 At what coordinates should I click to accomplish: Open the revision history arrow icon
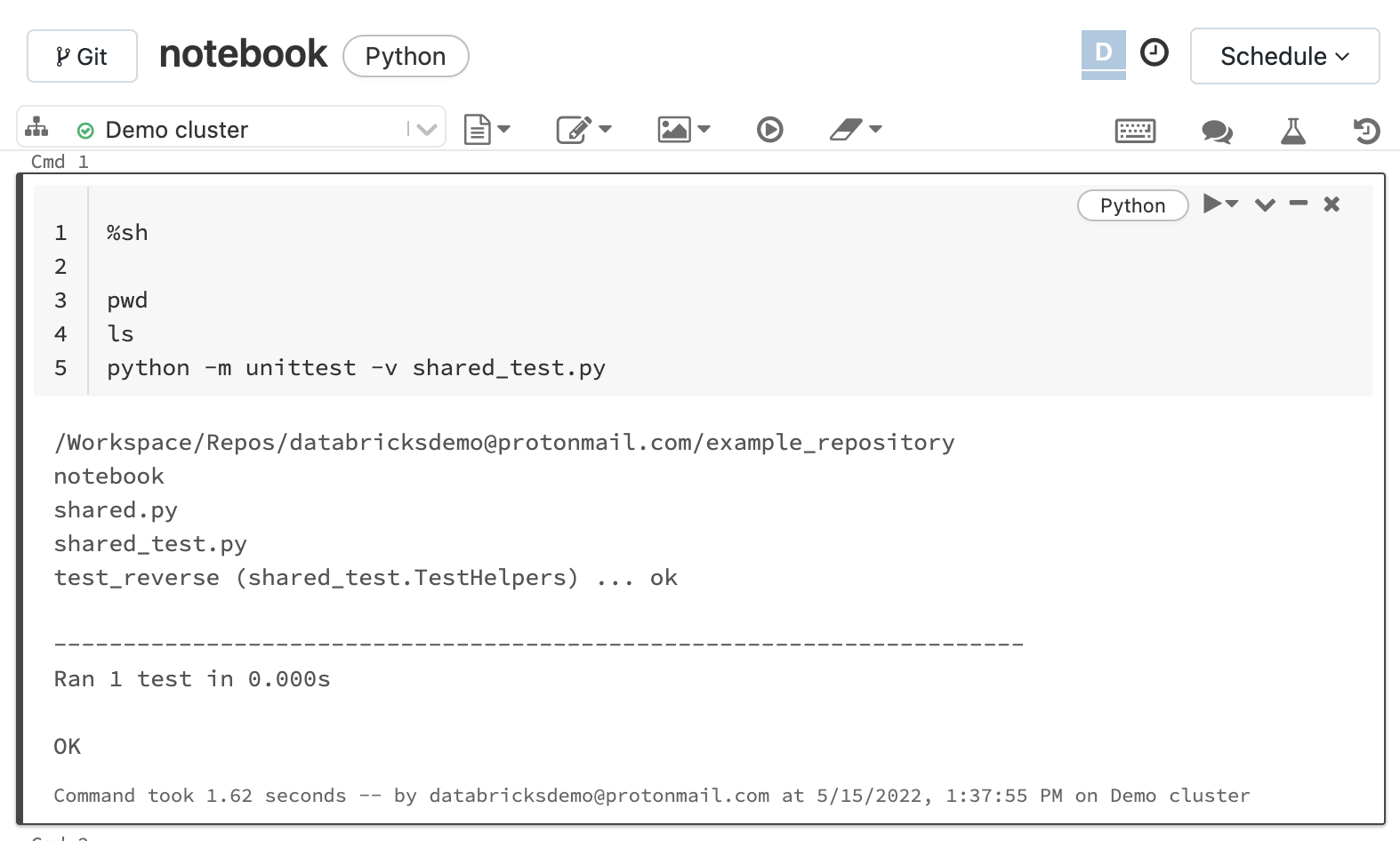[1366, 131]
